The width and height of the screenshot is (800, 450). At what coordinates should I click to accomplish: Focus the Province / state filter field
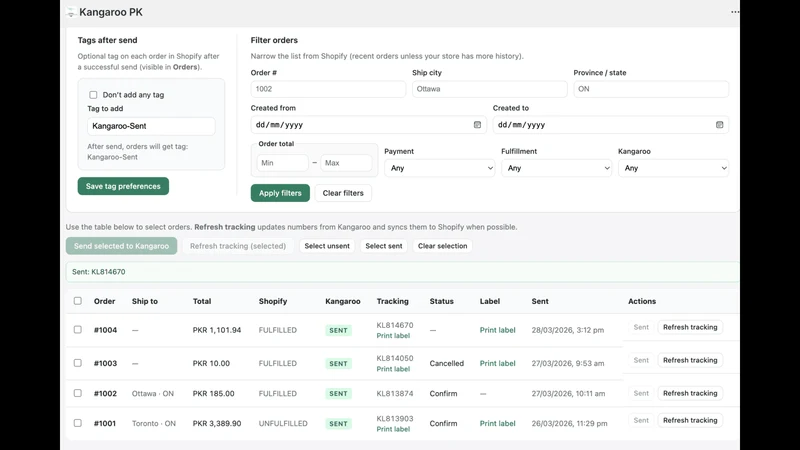[x=651, y=89]
